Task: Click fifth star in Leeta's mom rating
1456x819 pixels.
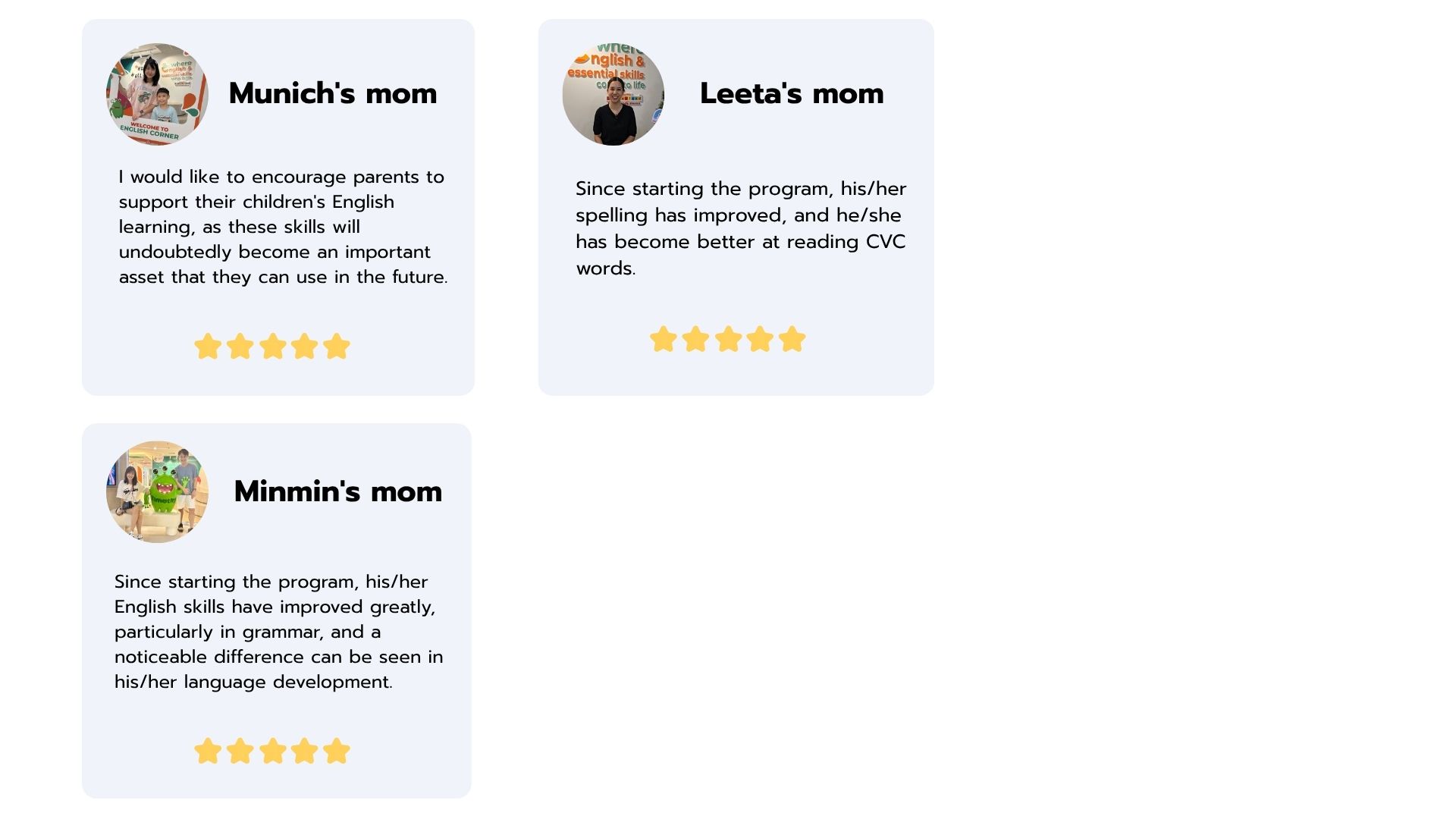Action: (792, 339)
